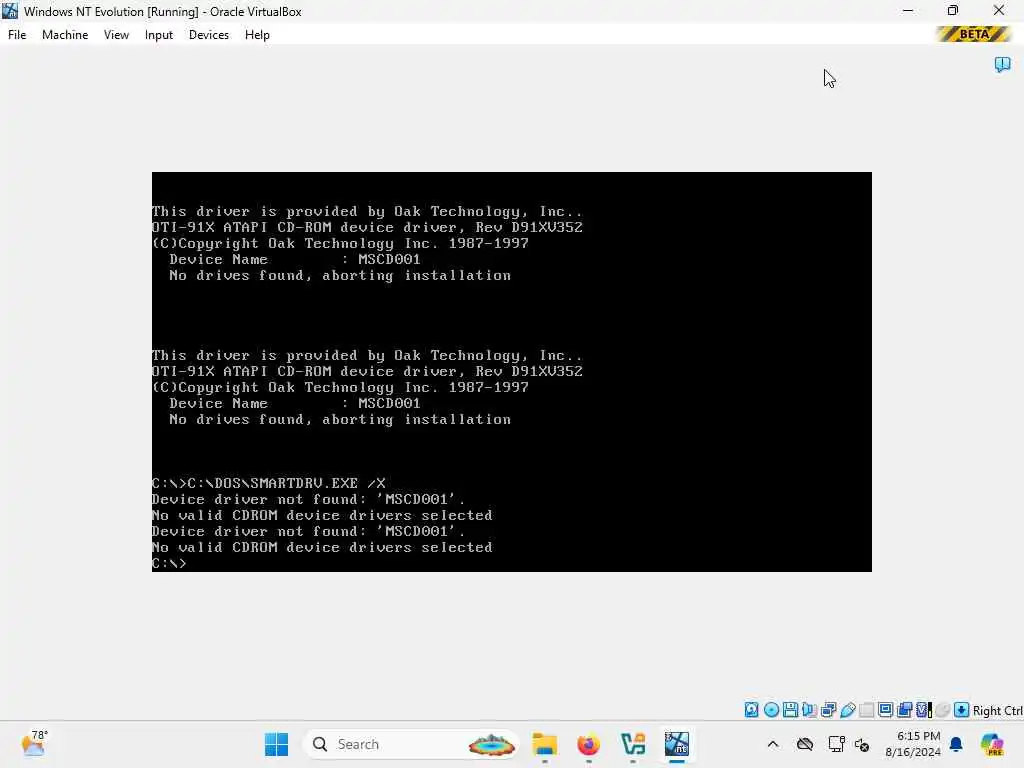
Task: Open the weather widget showing 78°
Action: point(34,744)
